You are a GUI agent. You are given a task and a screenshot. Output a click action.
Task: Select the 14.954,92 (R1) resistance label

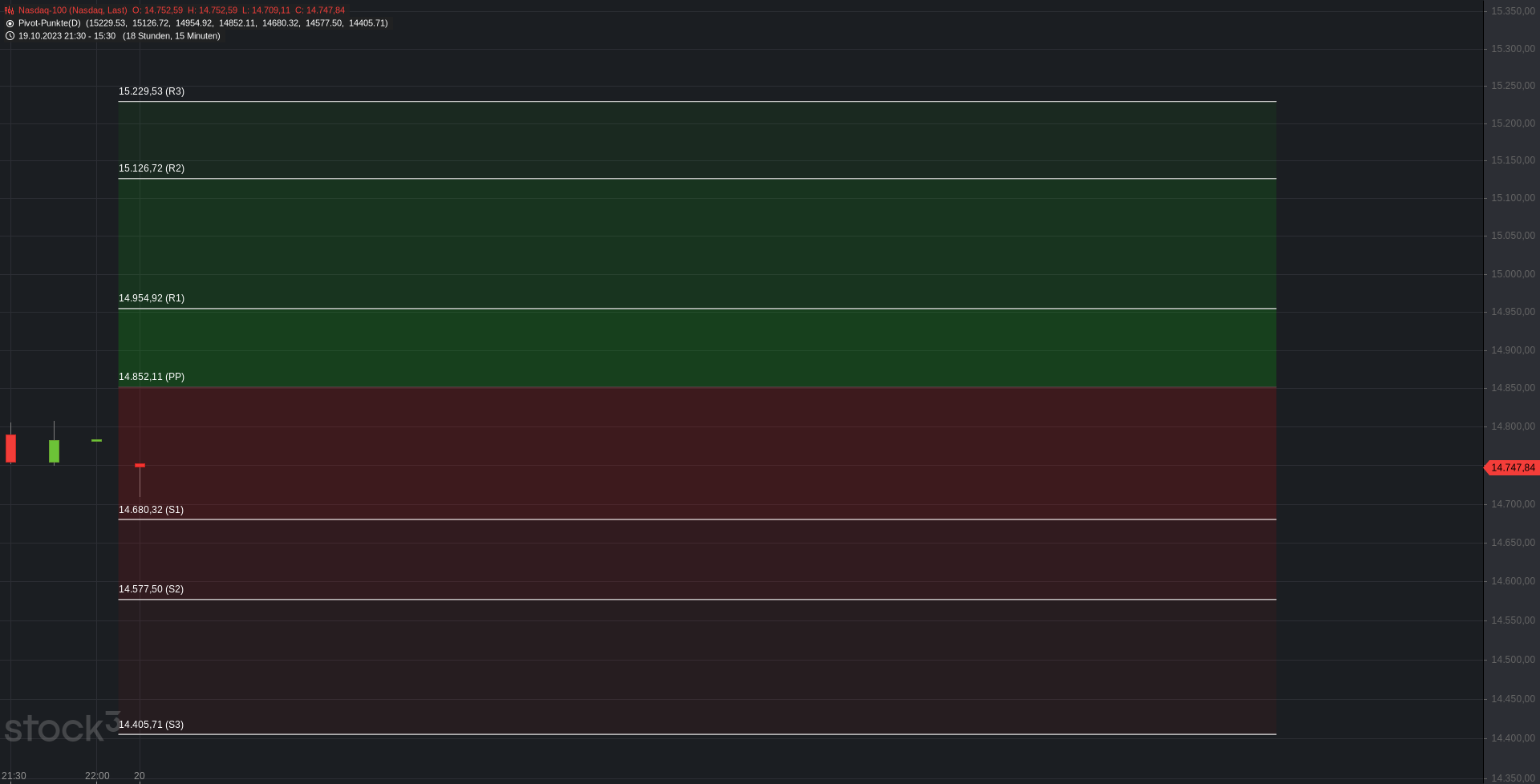tap(152, 298)
